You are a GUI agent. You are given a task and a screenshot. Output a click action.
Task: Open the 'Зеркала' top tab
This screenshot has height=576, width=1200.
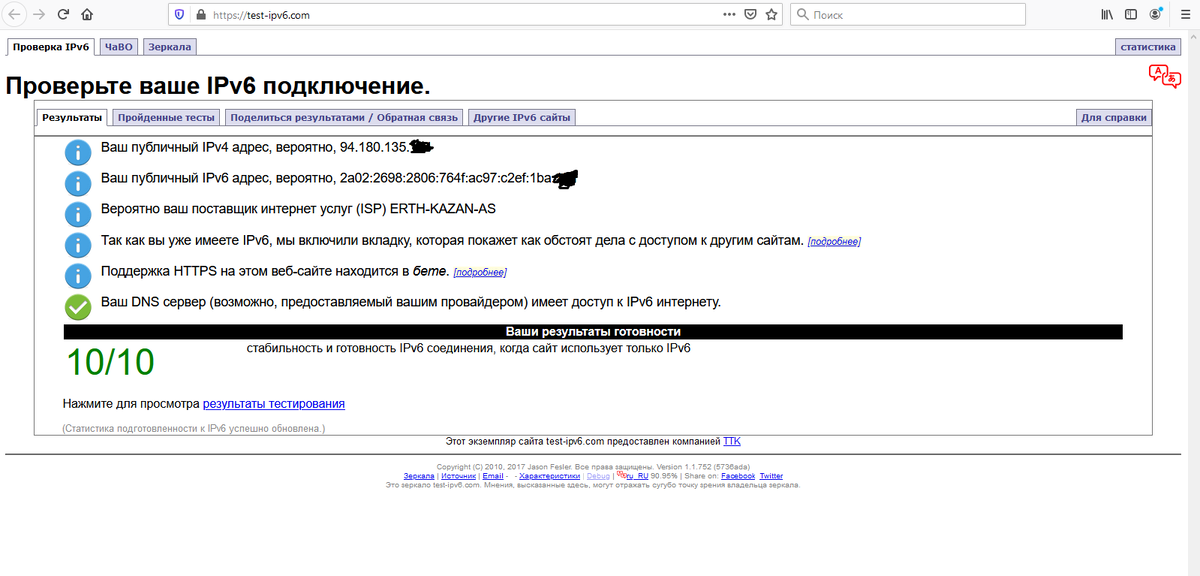[x=169, y=47]
